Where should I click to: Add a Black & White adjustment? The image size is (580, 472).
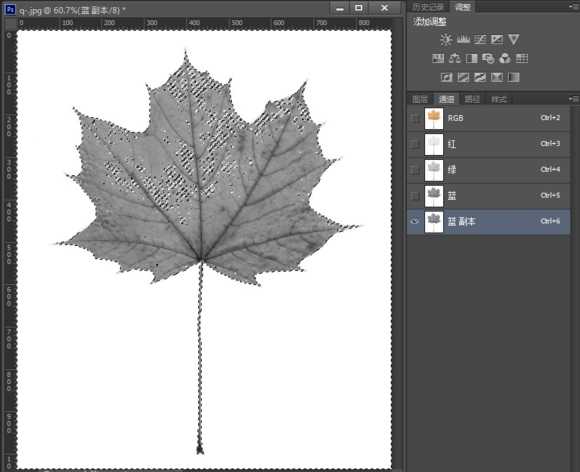[472, 58]
